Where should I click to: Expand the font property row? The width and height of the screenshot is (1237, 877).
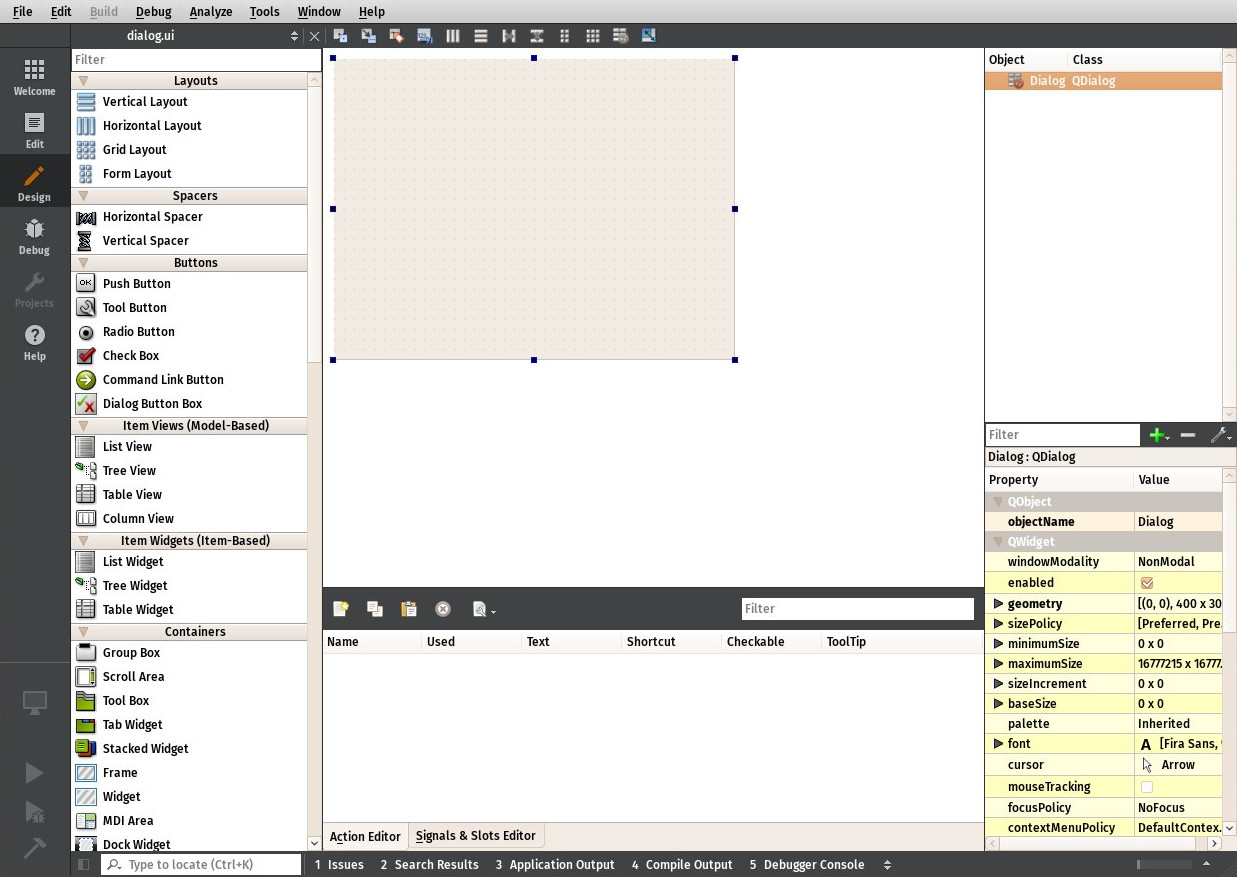[998, 744]
